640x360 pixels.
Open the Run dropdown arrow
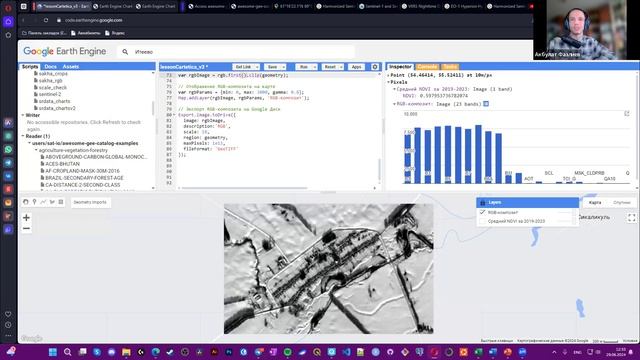pyautogui.click(x=314, y=67)
